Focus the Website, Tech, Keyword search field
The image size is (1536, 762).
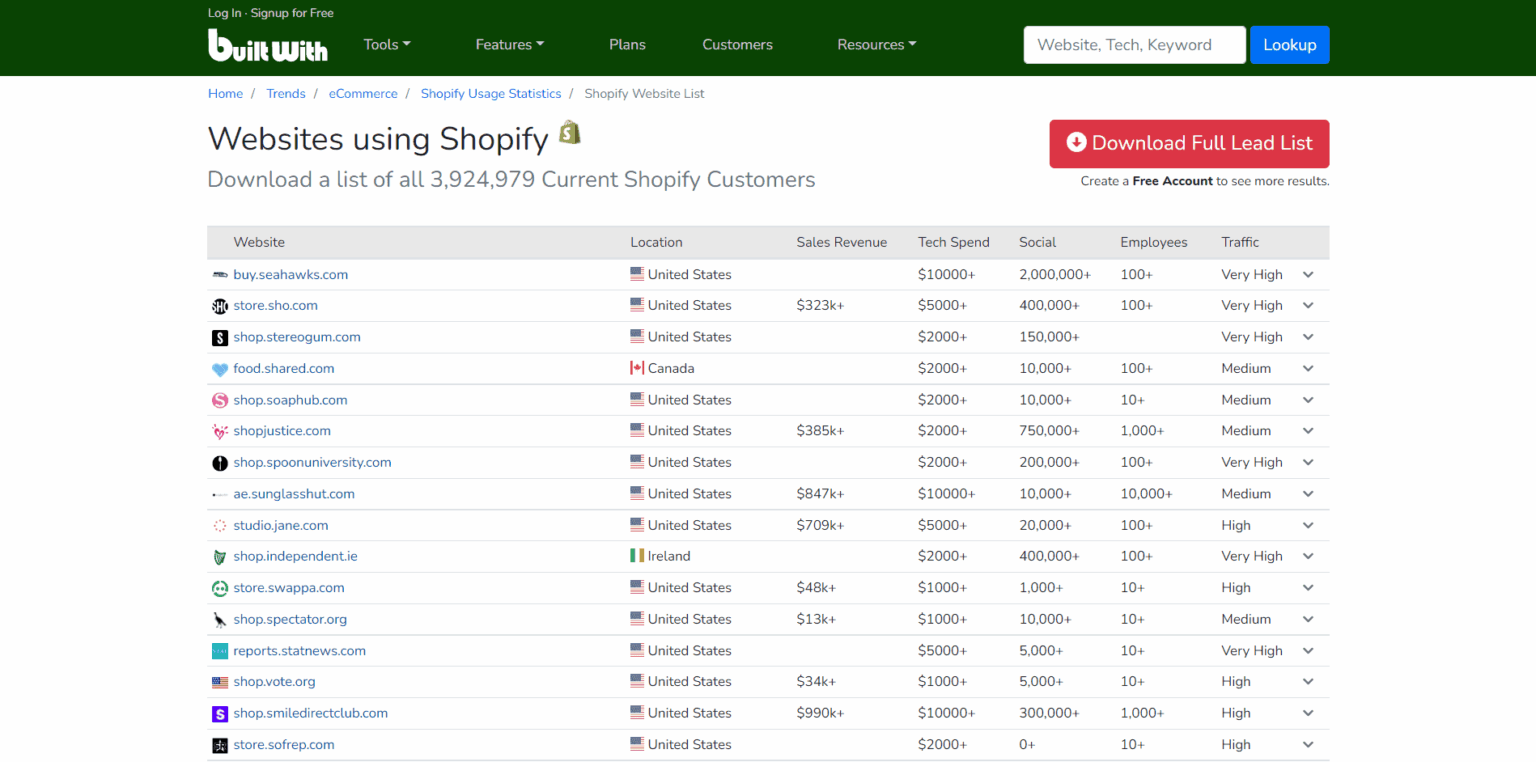pyautogui.click(x=1134, y=45)
